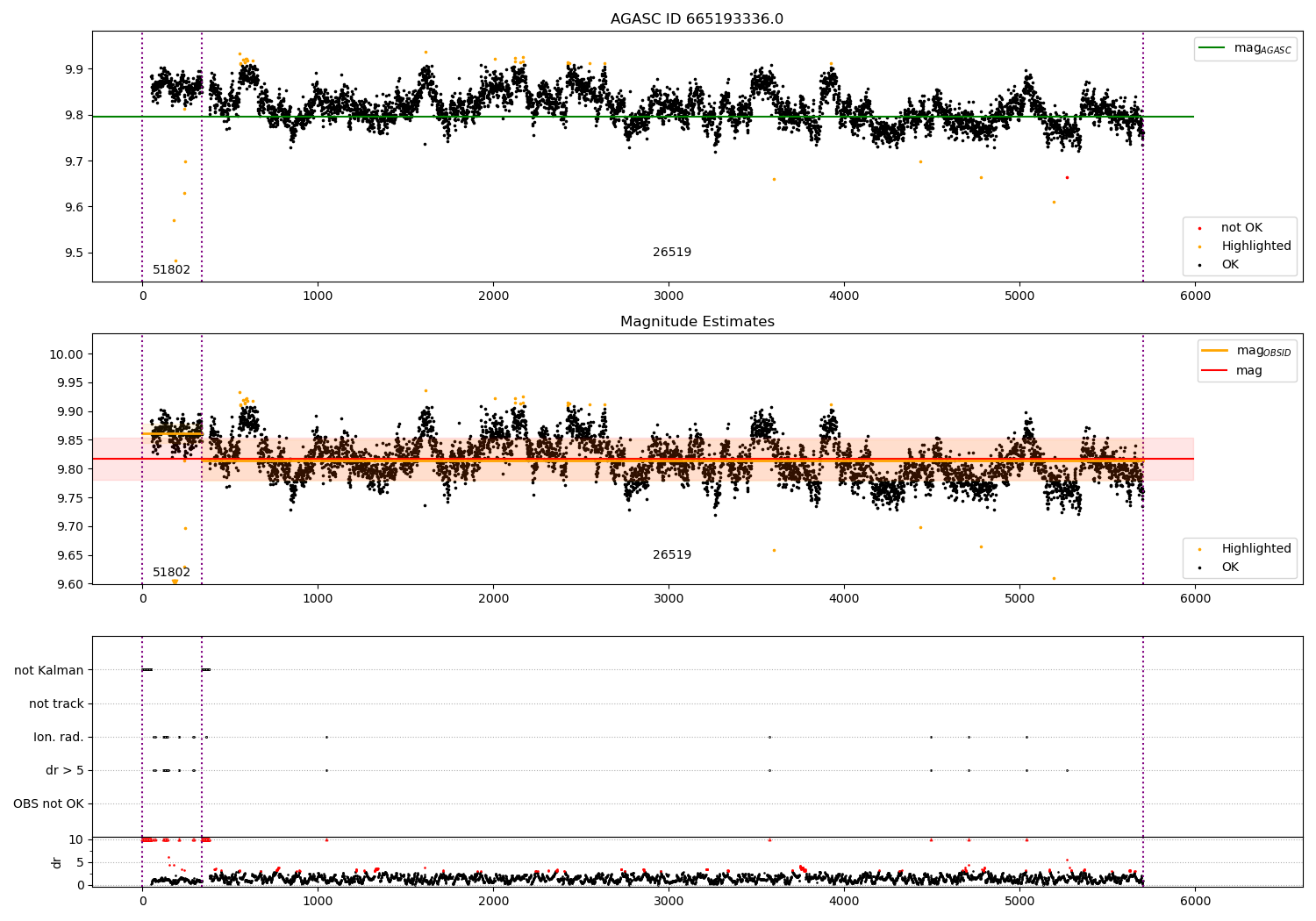
Task: Click the '51802' annotation in the top plot
Action: pyautogui.click(x=171, y=270)
